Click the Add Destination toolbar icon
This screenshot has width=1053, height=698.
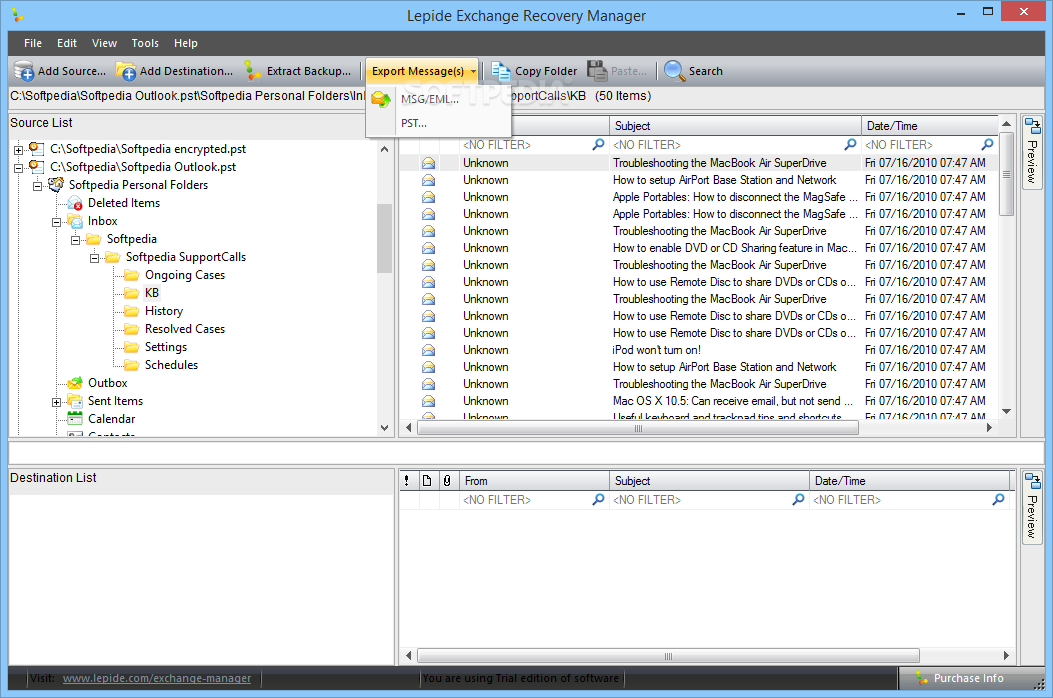pos(126,71)
